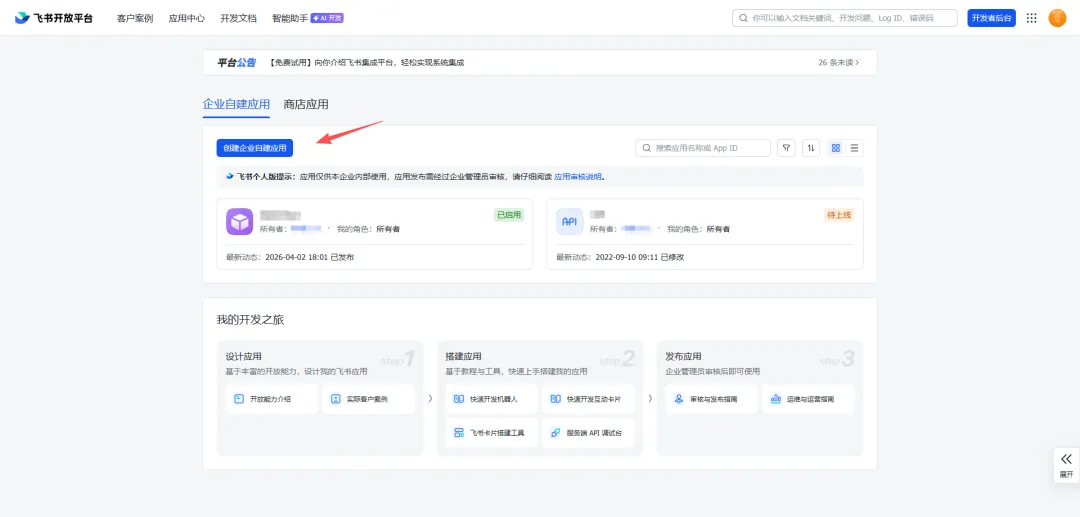
Task: Click the 待上线 status tag
Action: [839, 215]
